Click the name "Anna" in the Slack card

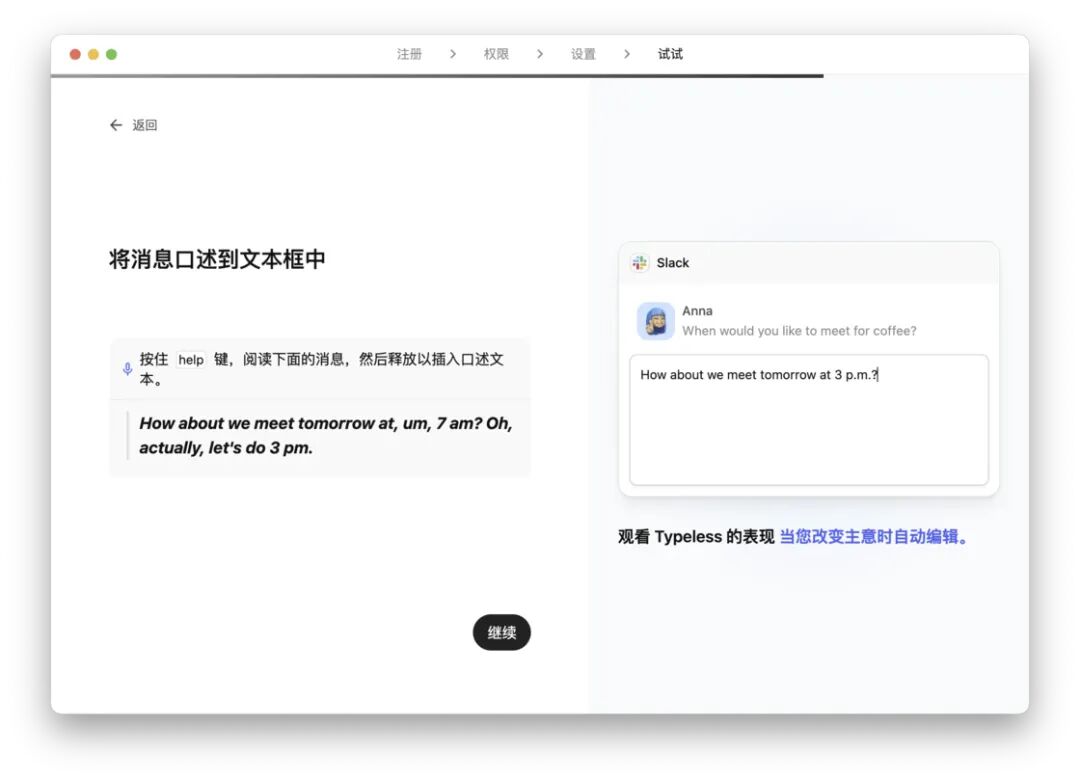coord(697,311)
